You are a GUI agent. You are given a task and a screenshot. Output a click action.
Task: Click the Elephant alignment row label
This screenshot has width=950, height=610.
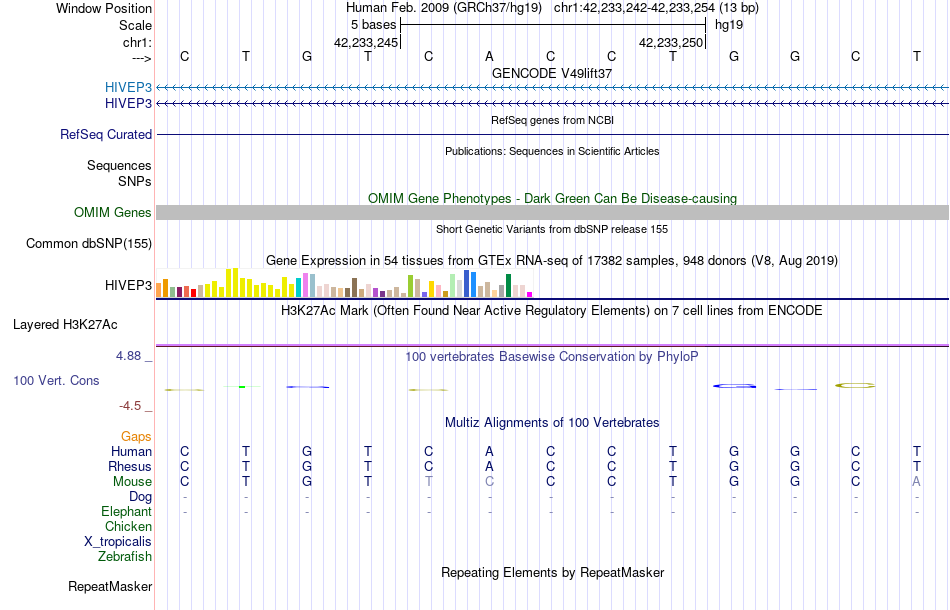[x=126, y=512]
